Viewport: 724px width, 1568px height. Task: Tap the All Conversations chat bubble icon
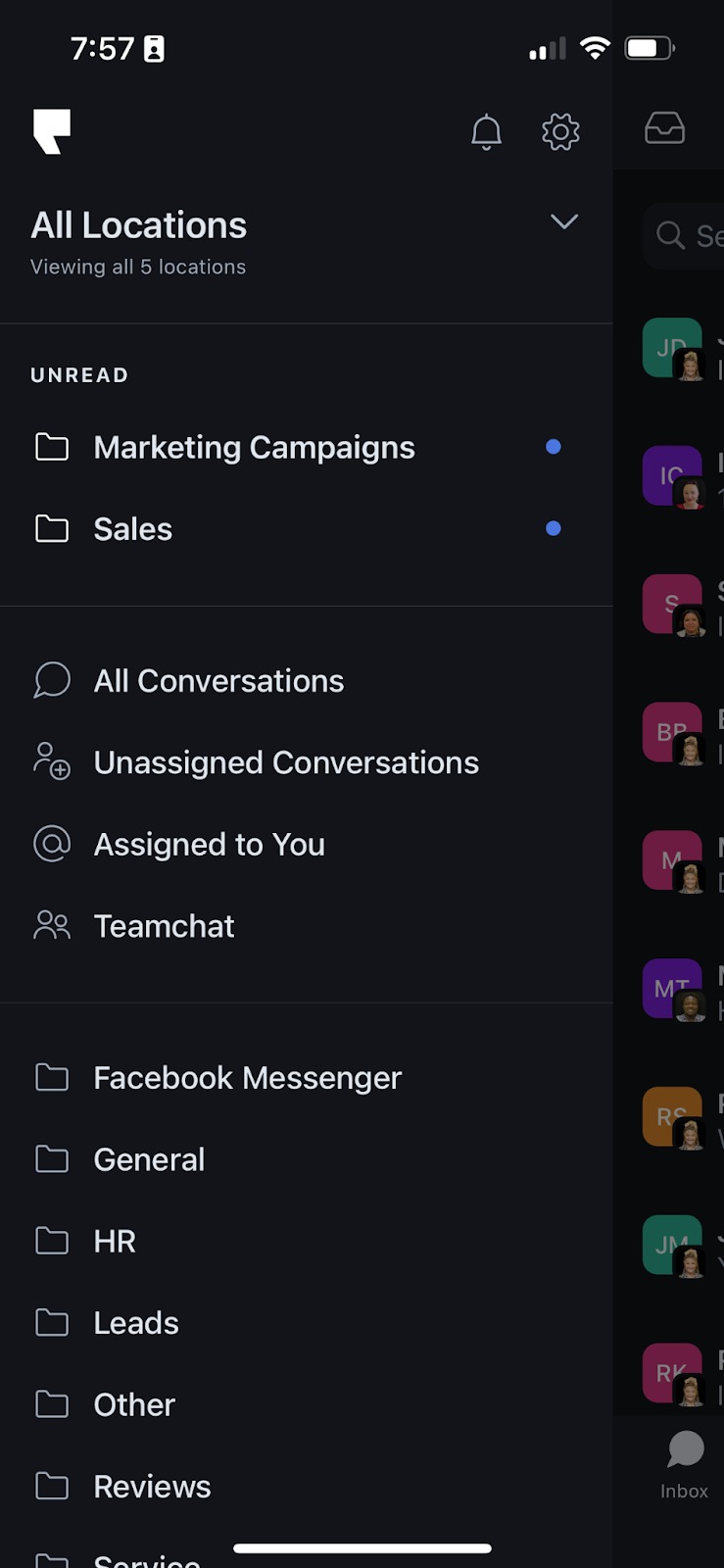coord(52,680)
